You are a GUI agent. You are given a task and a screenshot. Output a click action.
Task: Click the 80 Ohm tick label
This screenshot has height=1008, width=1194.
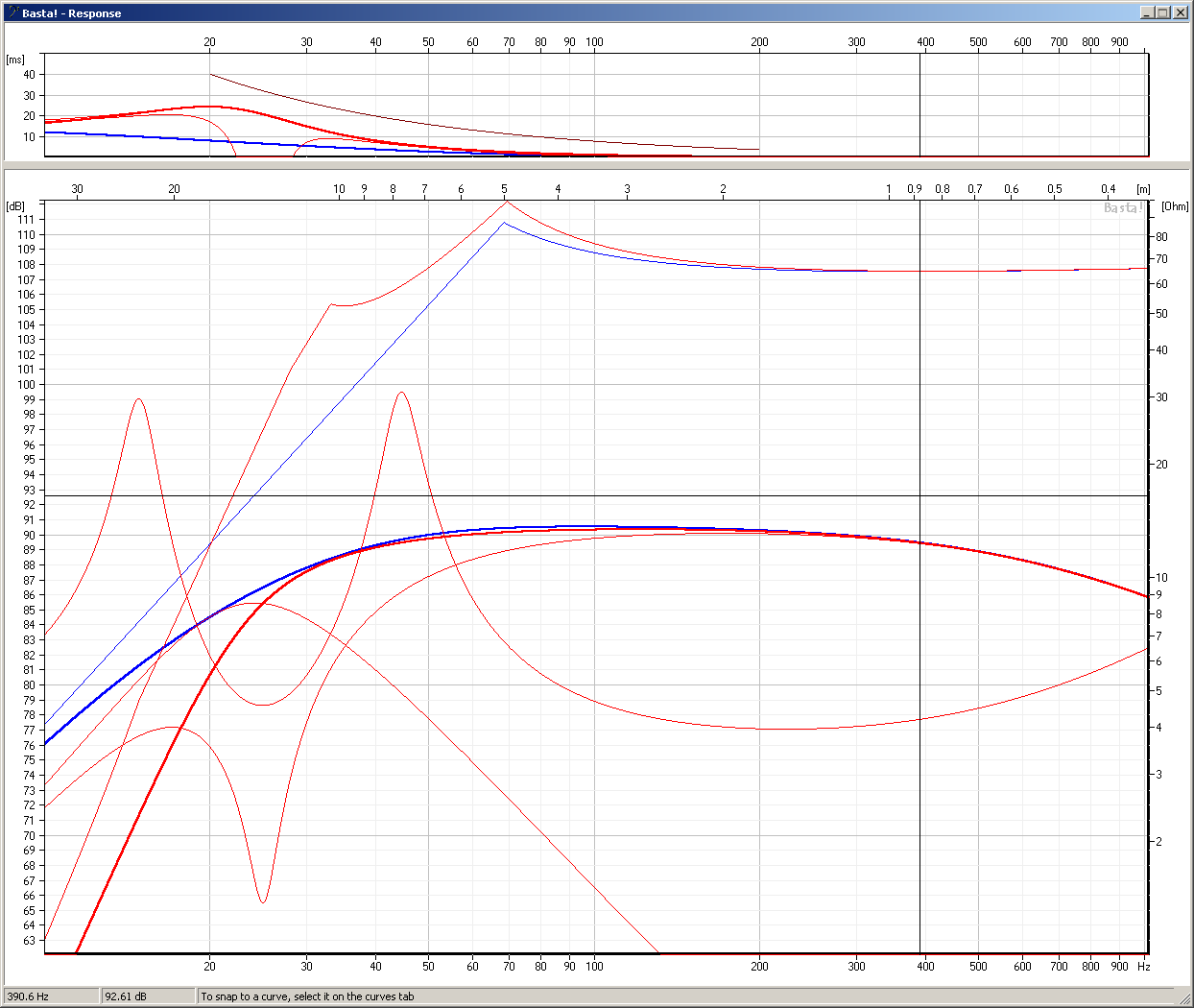coord(1161,237)
